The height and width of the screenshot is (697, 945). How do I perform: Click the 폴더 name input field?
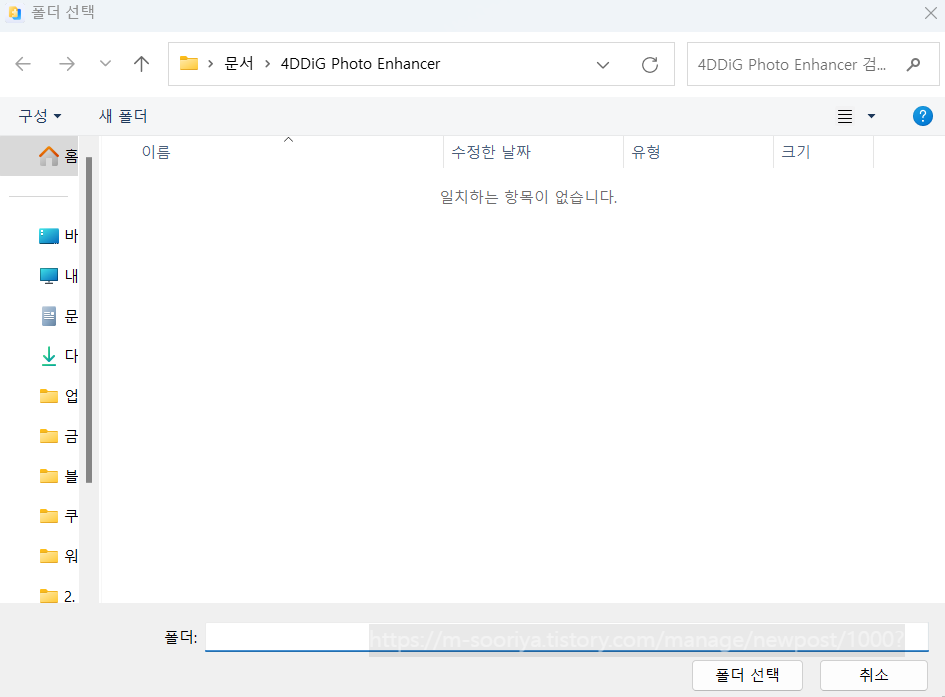[567, 637]
